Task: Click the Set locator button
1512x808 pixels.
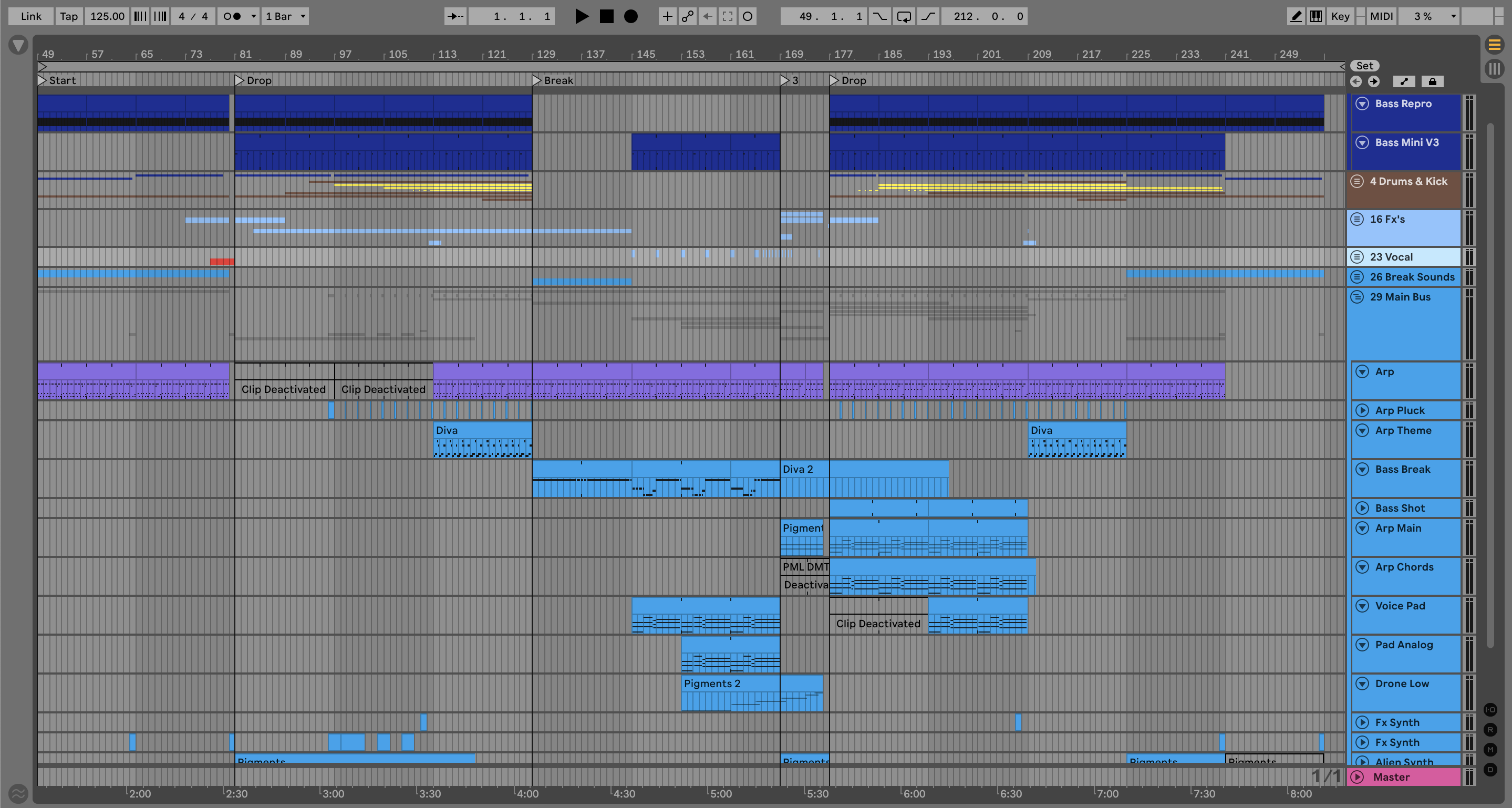Action: 1365,66
